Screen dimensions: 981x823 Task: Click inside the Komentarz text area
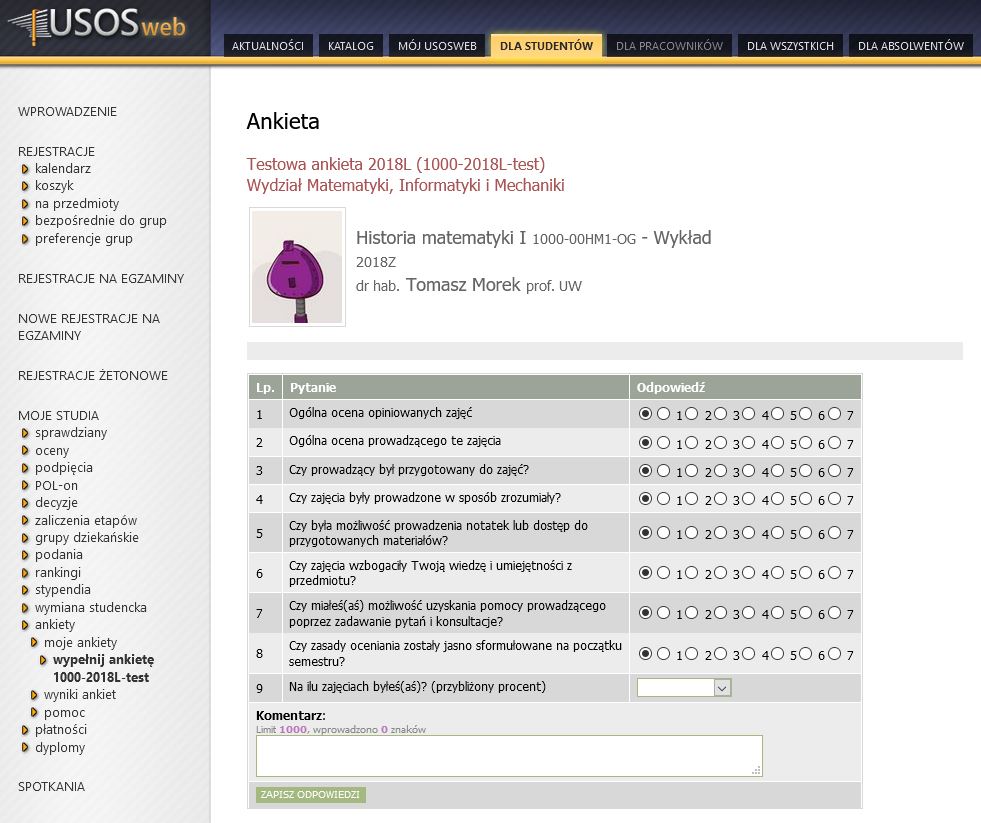(x=508, y=755)
